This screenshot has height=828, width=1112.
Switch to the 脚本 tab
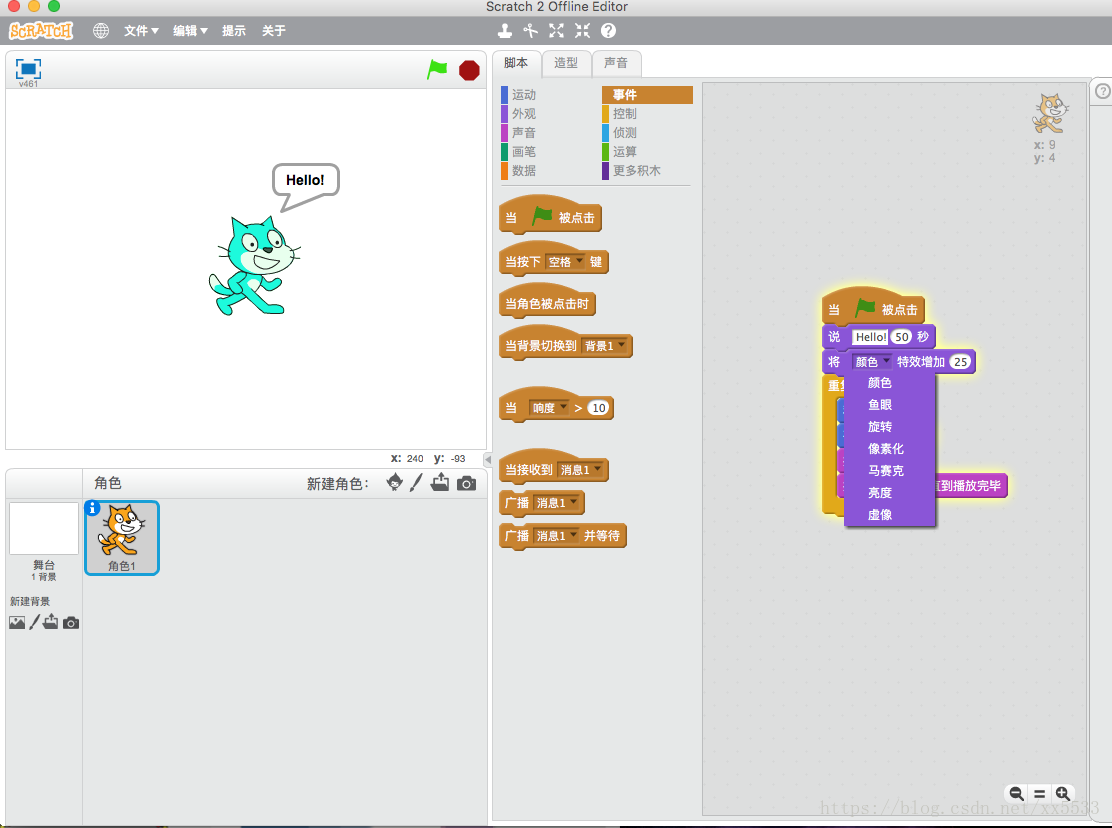[x=516, y=63]
